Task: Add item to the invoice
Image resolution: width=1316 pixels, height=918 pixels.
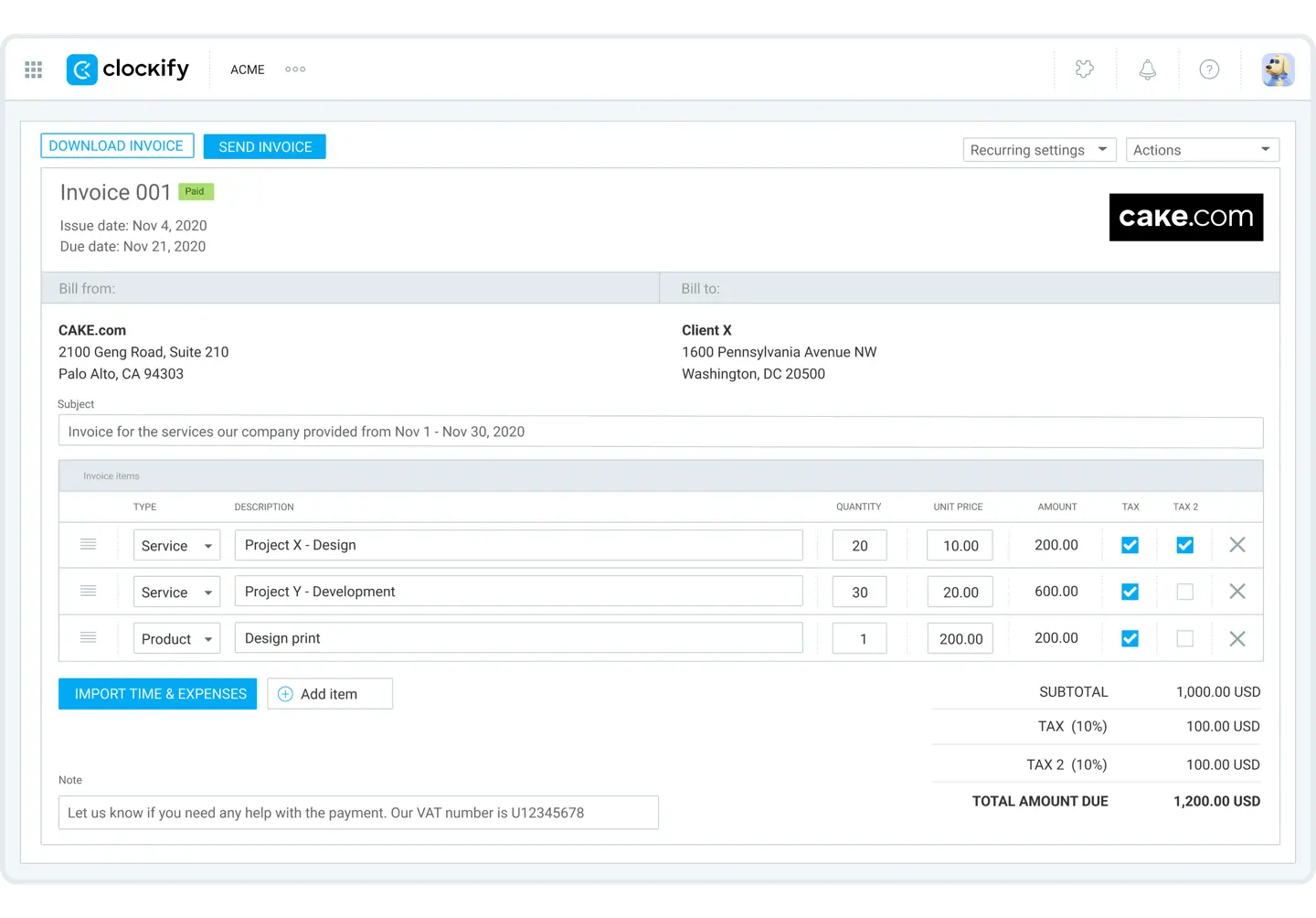Action: (x=330, y=694)
